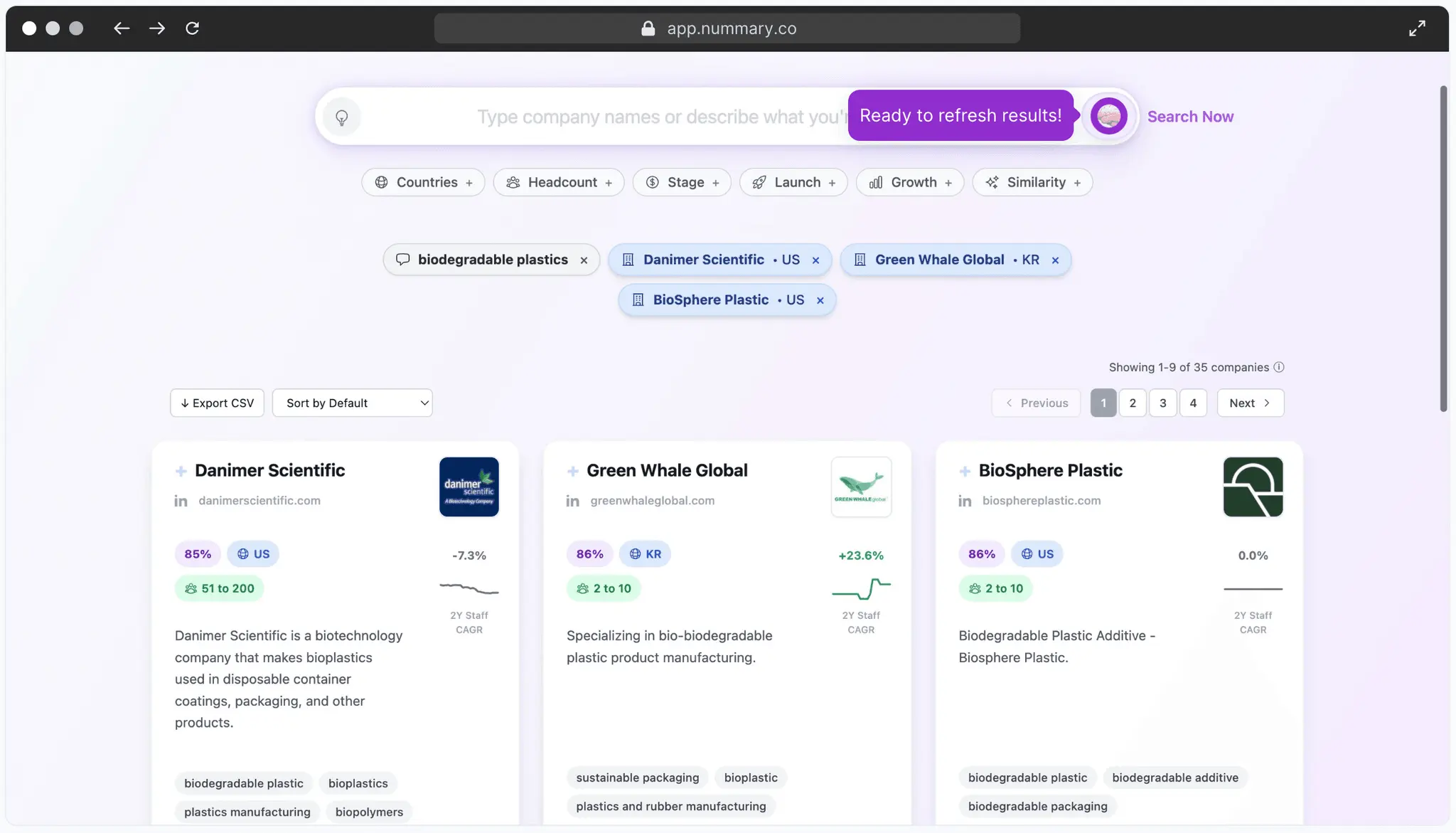Remove the BioSphere Plastic chip
1456x833 pixels.
820,300
